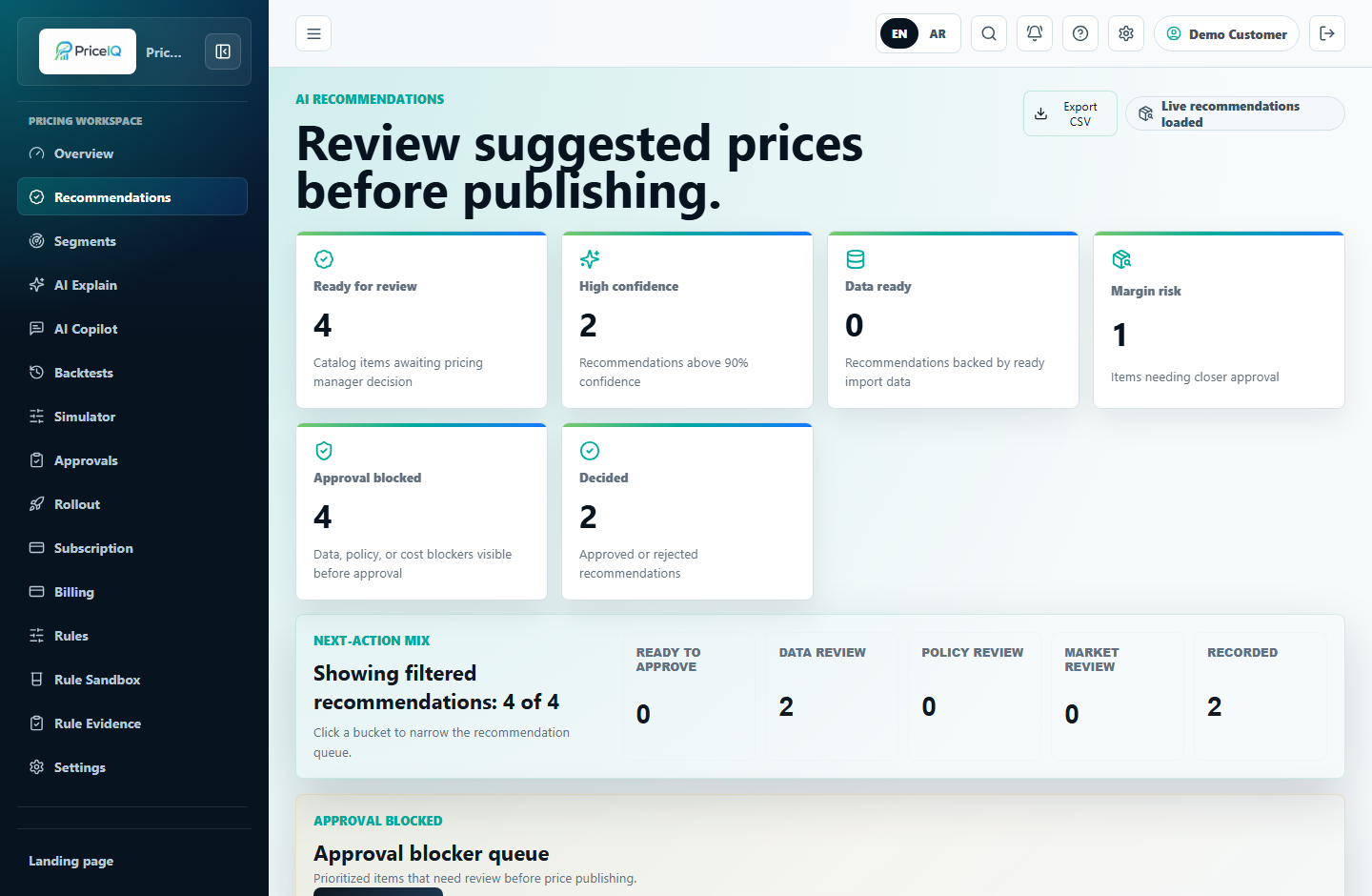Click 'Approval blocker queue' heading
This screenshot has width=1372, height=896.
(432, 853)
